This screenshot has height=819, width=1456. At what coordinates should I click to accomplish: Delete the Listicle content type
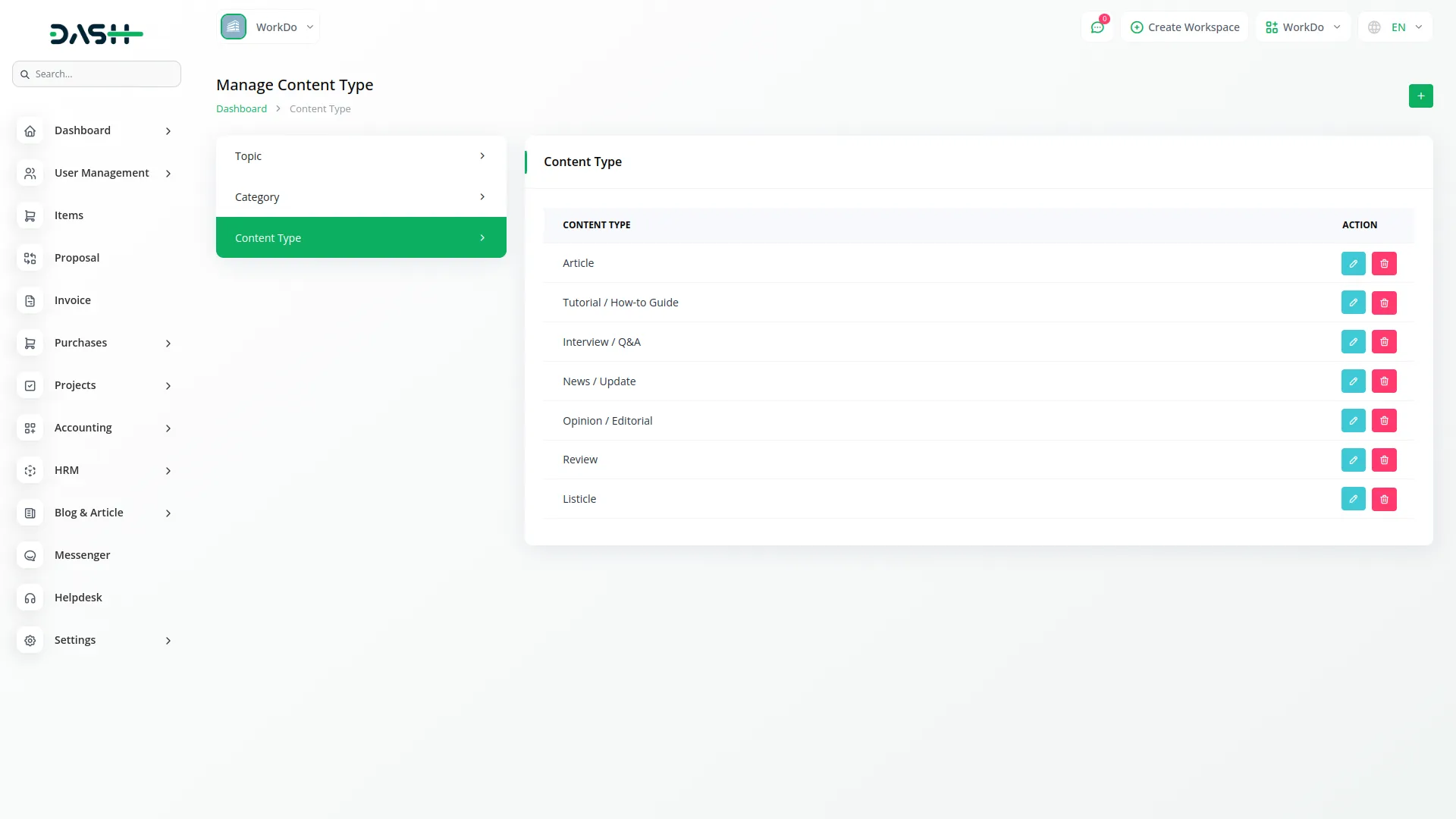click(x=1384, y=499)
